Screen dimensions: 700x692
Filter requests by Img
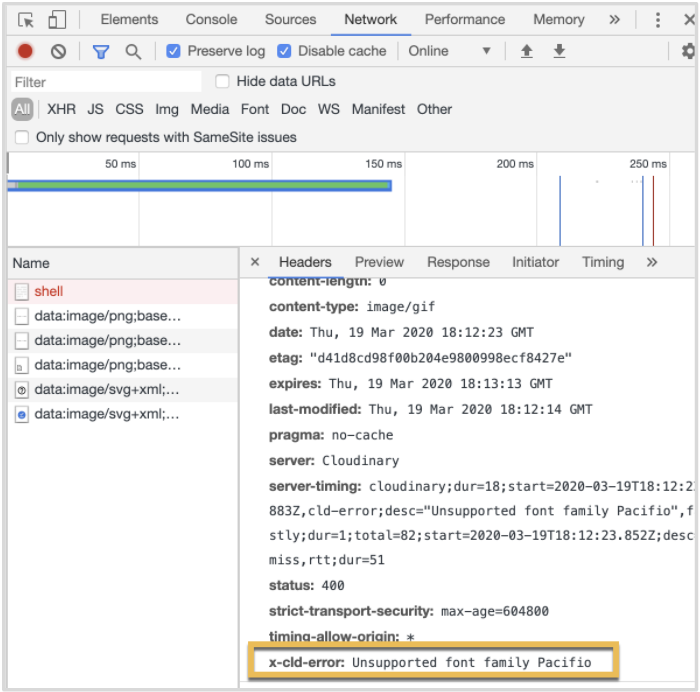click(167, 109)
